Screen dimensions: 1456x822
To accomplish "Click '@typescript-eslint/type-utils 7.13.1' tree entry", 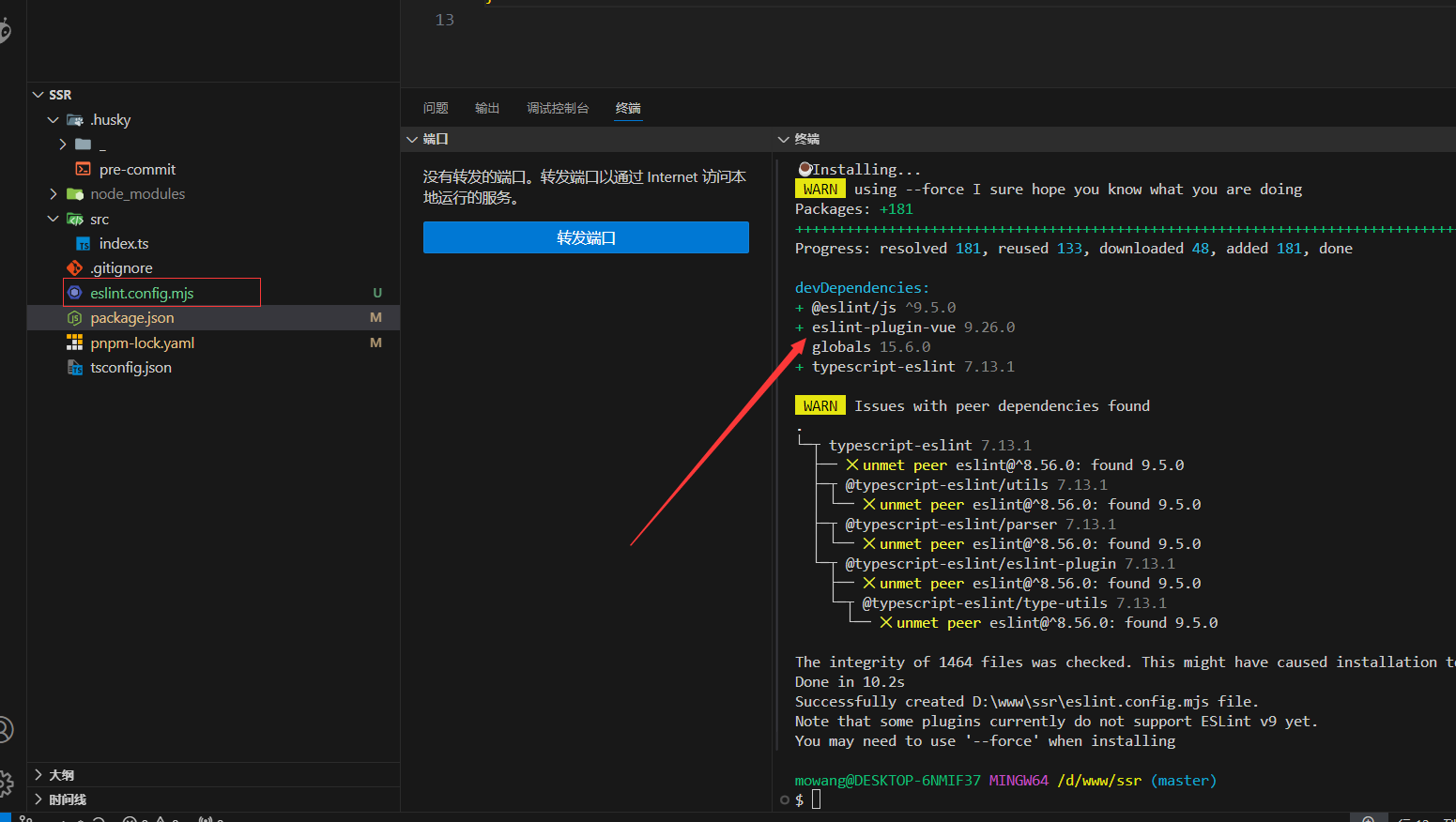I will click(x=1015, y=603).
